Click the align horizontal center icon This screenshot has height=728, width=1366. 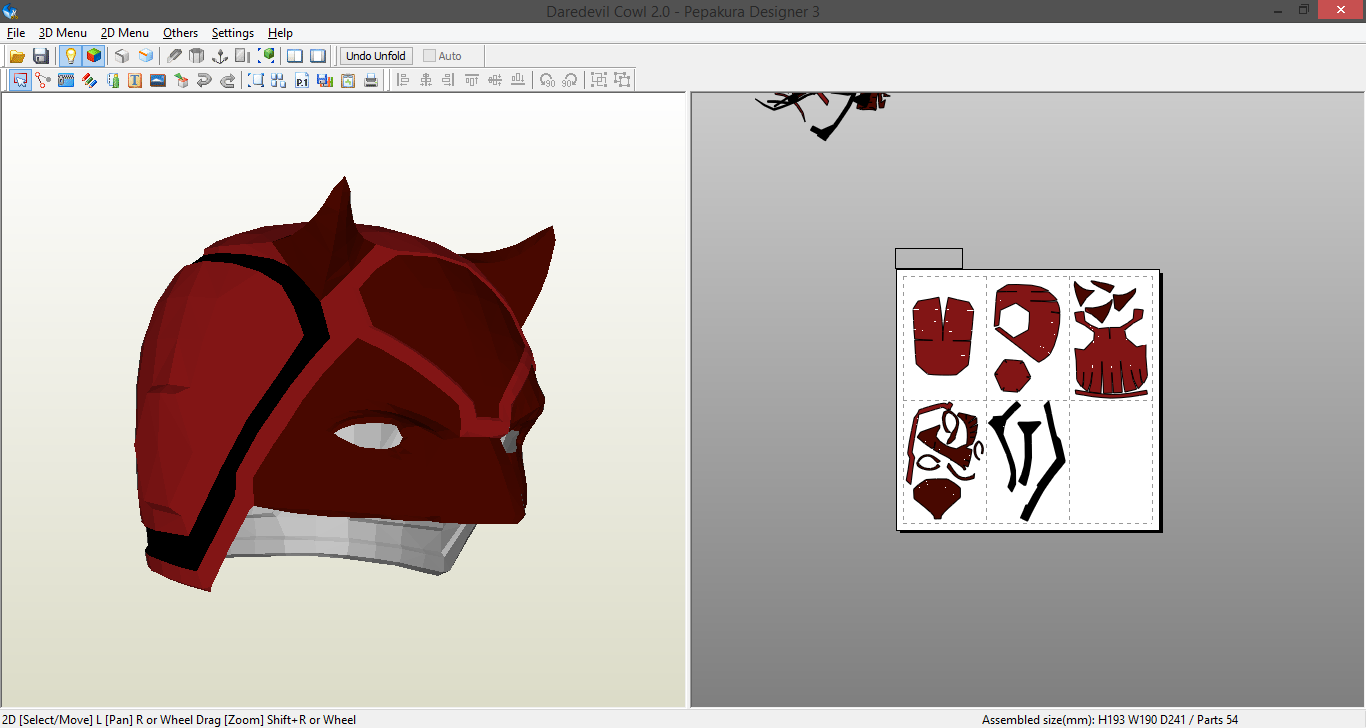tap(426, 80)
